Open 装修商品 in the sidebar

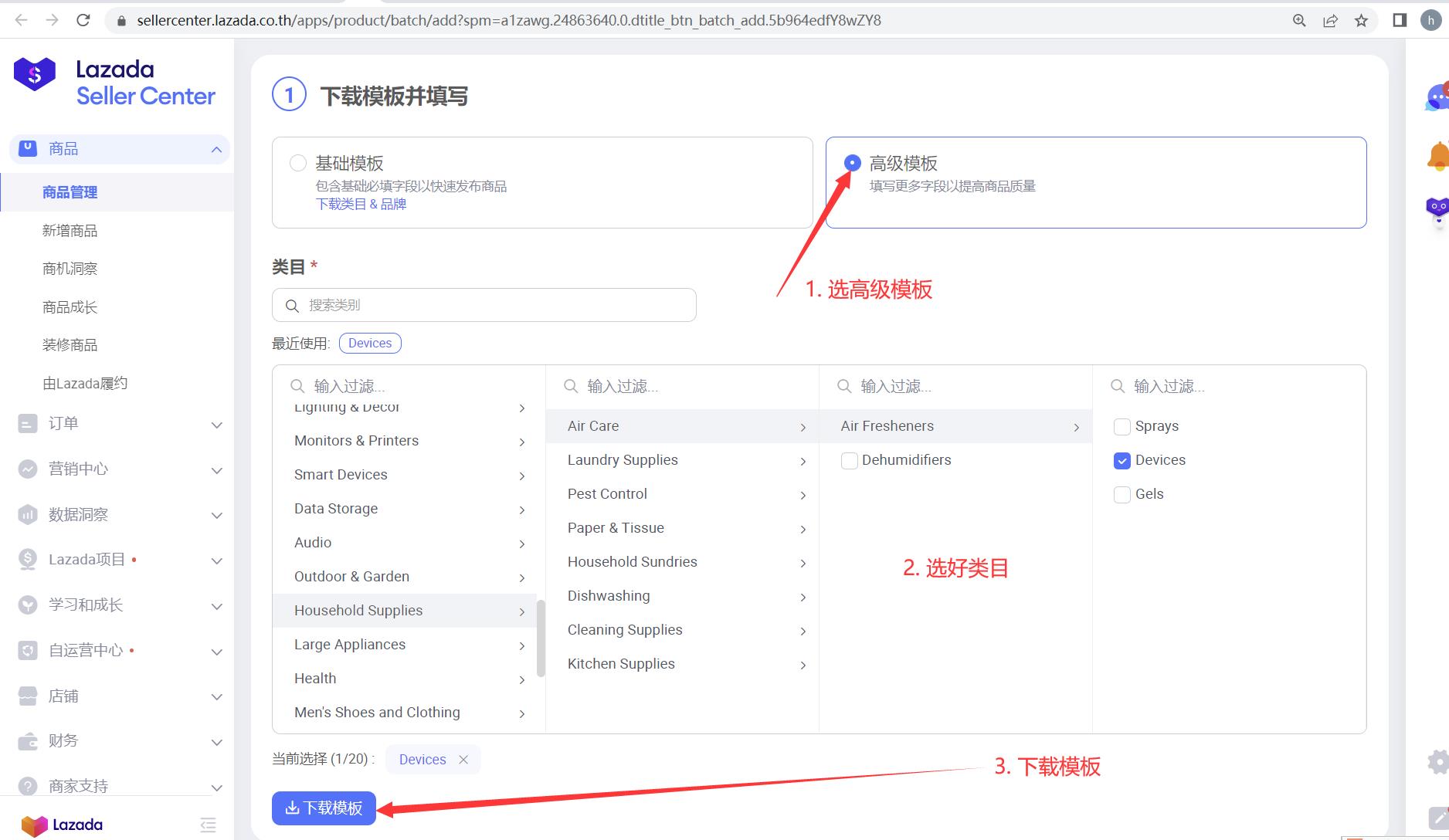point(70,345)
